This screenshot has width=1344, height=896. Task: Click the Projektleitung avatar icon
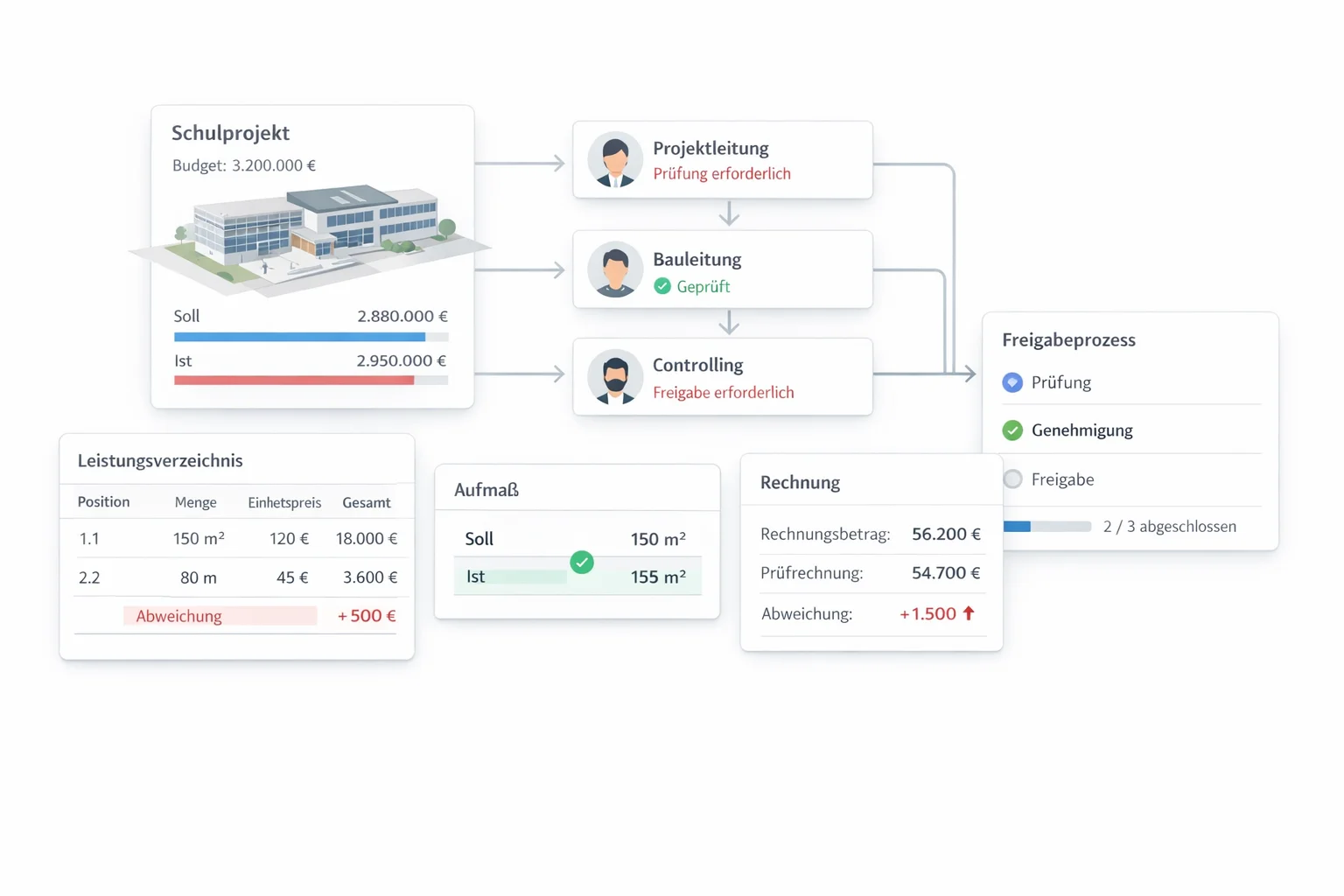(615, 160)
